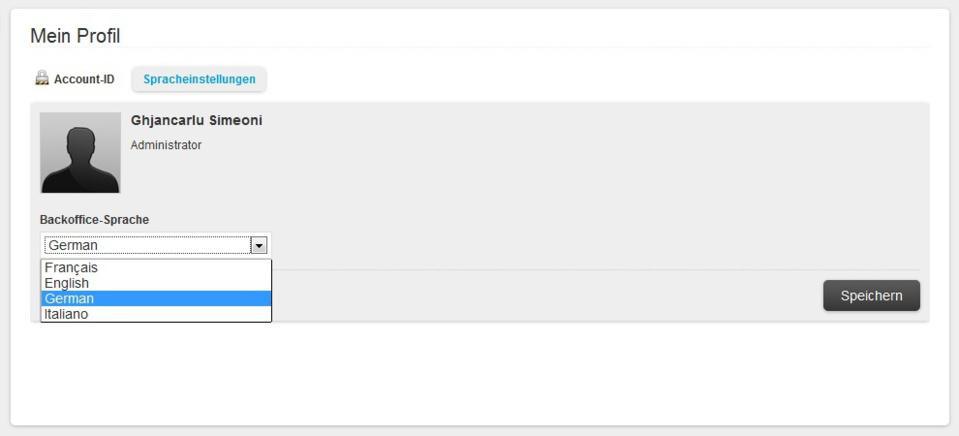The height and width of the screenshot is (436, 959).
Task: Click the language combo box showing German
Action: (x=155, y=245)
